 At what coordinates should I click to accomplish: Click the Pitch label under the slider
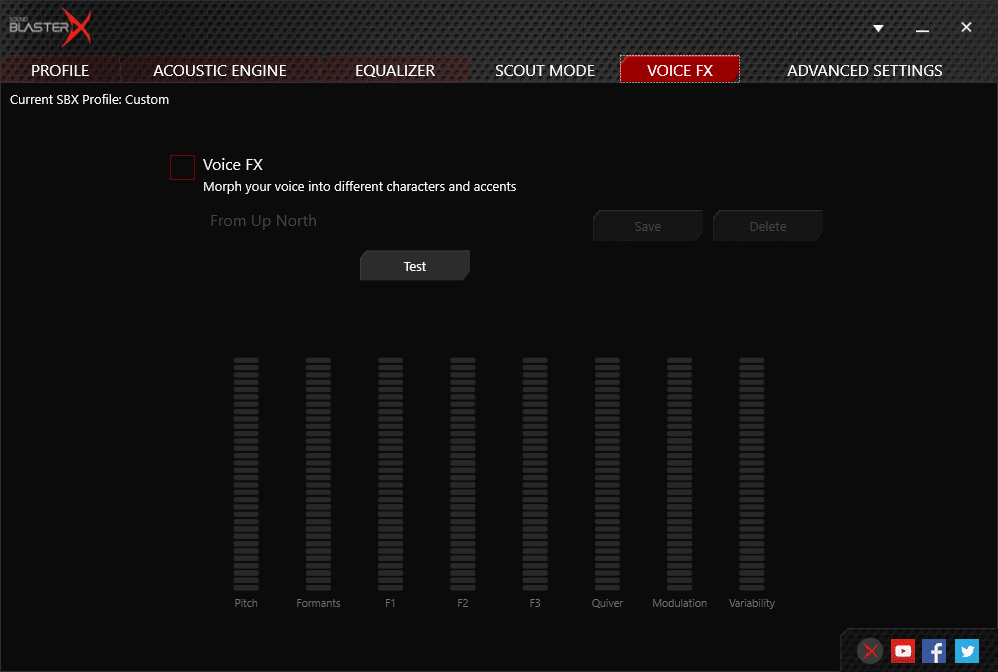point(246,603)
